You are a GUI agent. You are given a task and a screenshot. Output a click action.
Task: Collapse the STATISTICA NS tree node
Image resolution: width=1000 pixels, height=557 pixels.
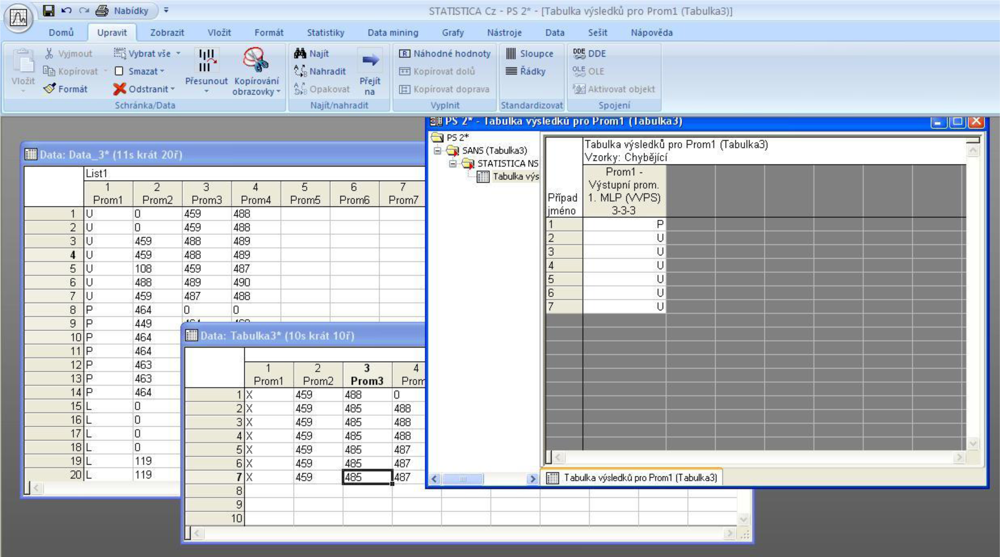click(x=453, y=164)
